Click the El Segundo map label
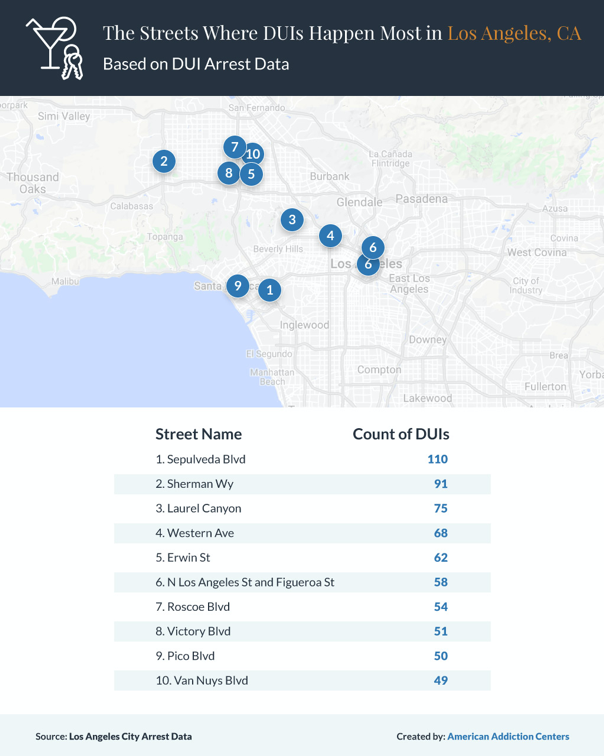 click(269, 354)
